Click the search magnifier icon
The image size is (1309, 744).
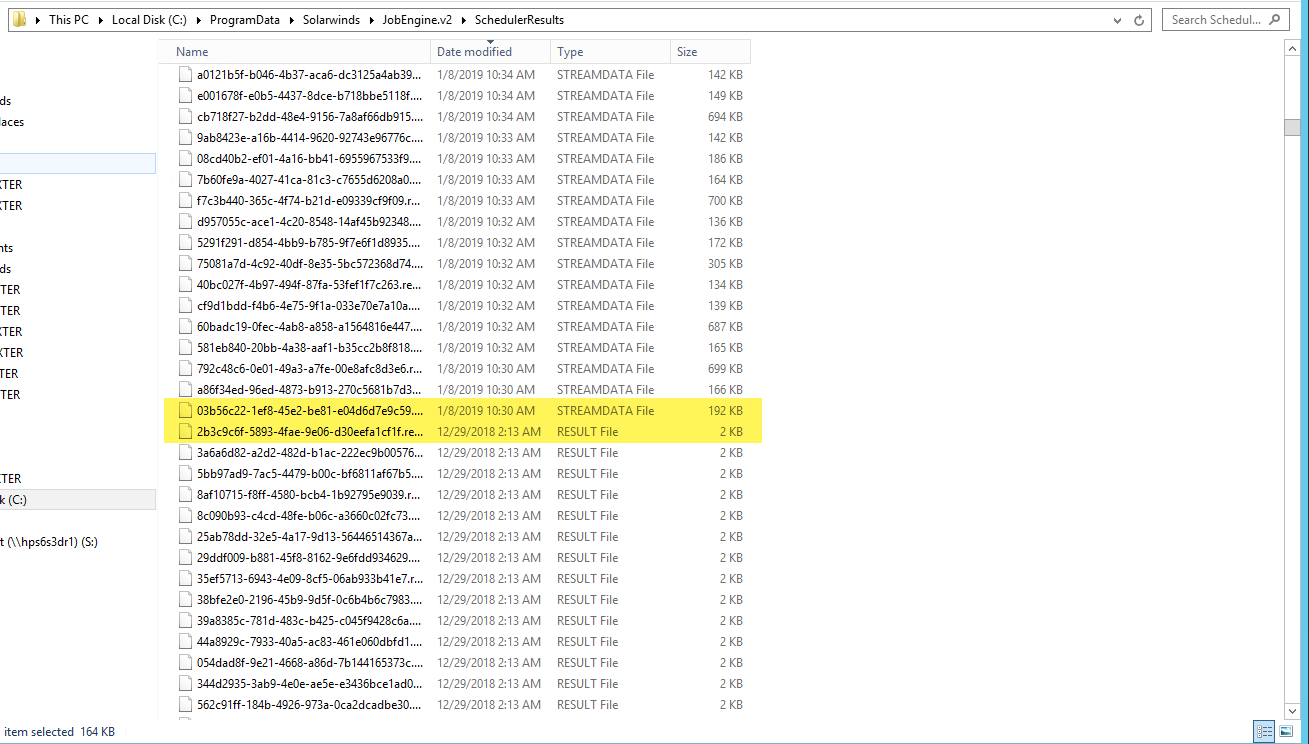(1275, 19)
